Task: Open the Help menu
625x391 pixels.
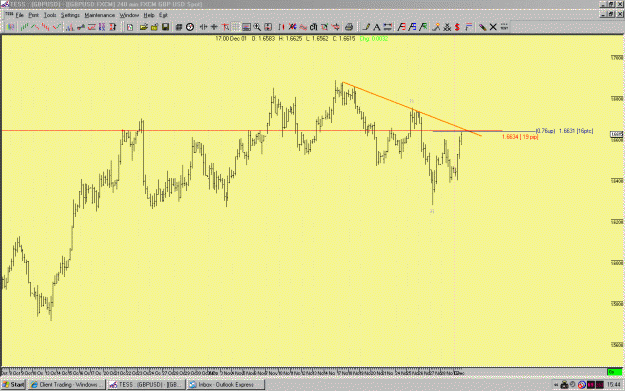Action: [x=148, y=15]
